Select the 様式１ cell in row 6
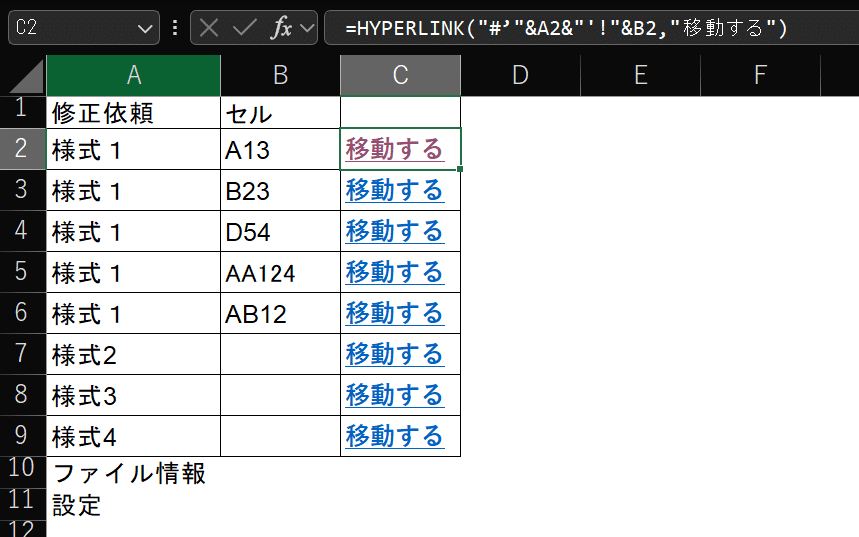 coord(134,313)
